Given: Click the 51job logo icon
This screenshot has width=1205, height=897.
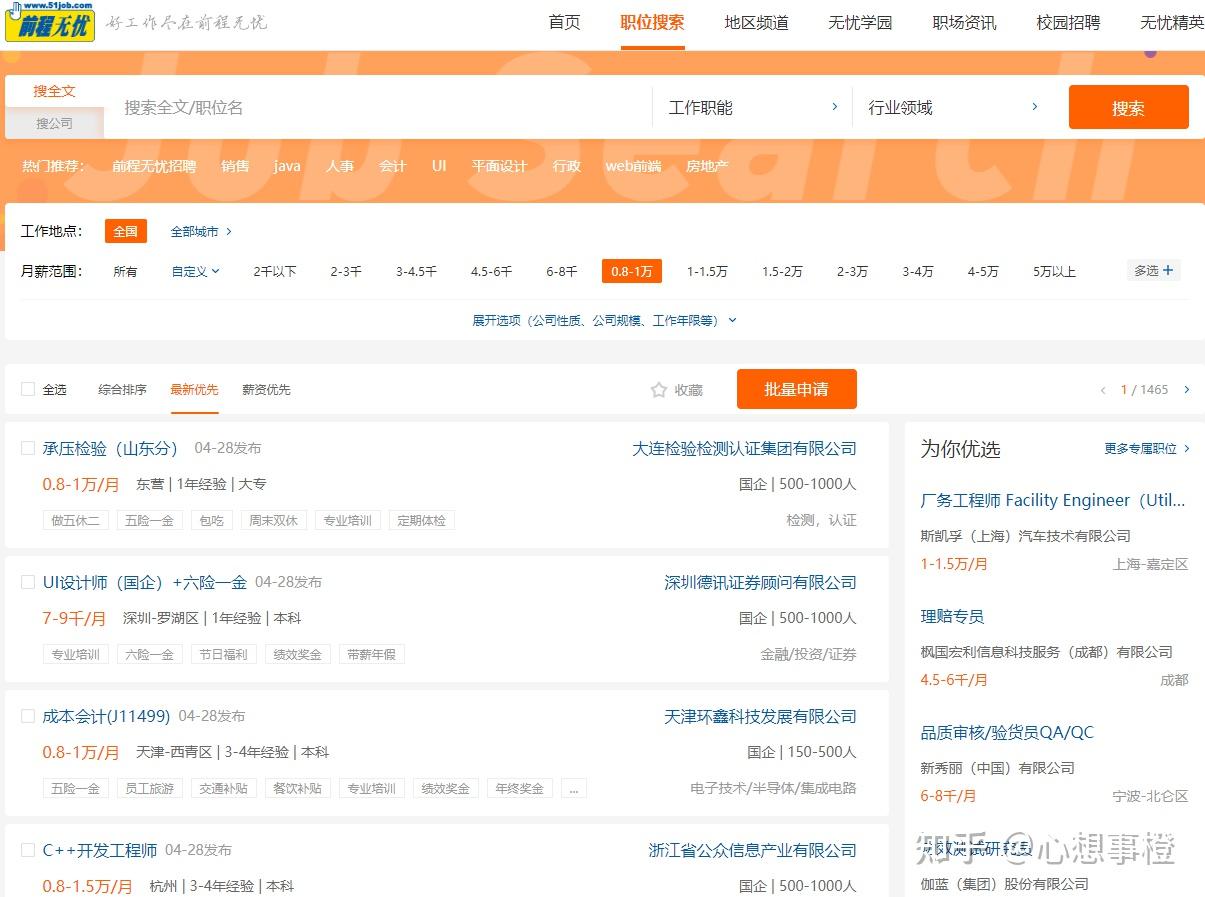Looking at the screenshot, I should [50, 21].
